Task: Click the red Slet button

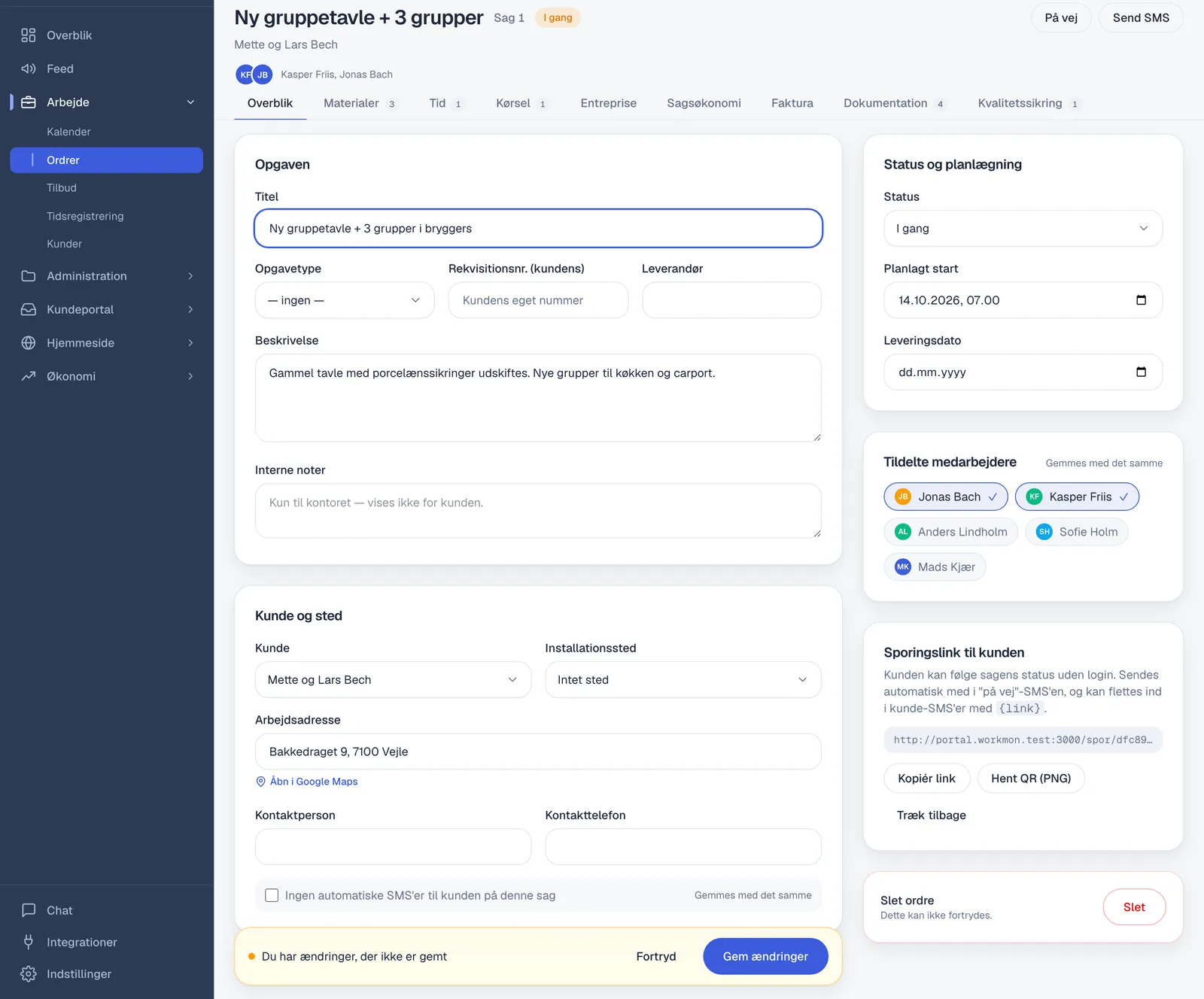Action: (1134, 907)
